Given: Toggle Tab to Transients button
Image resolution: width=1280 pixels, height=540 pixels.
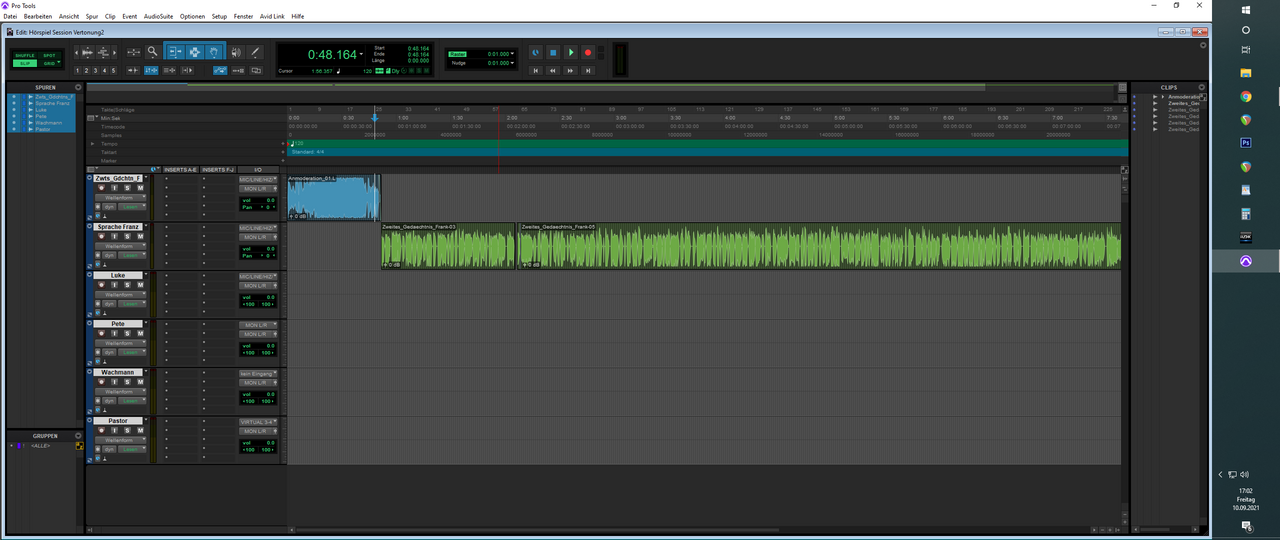Looking at the screenshot, I should click(133, 71).
